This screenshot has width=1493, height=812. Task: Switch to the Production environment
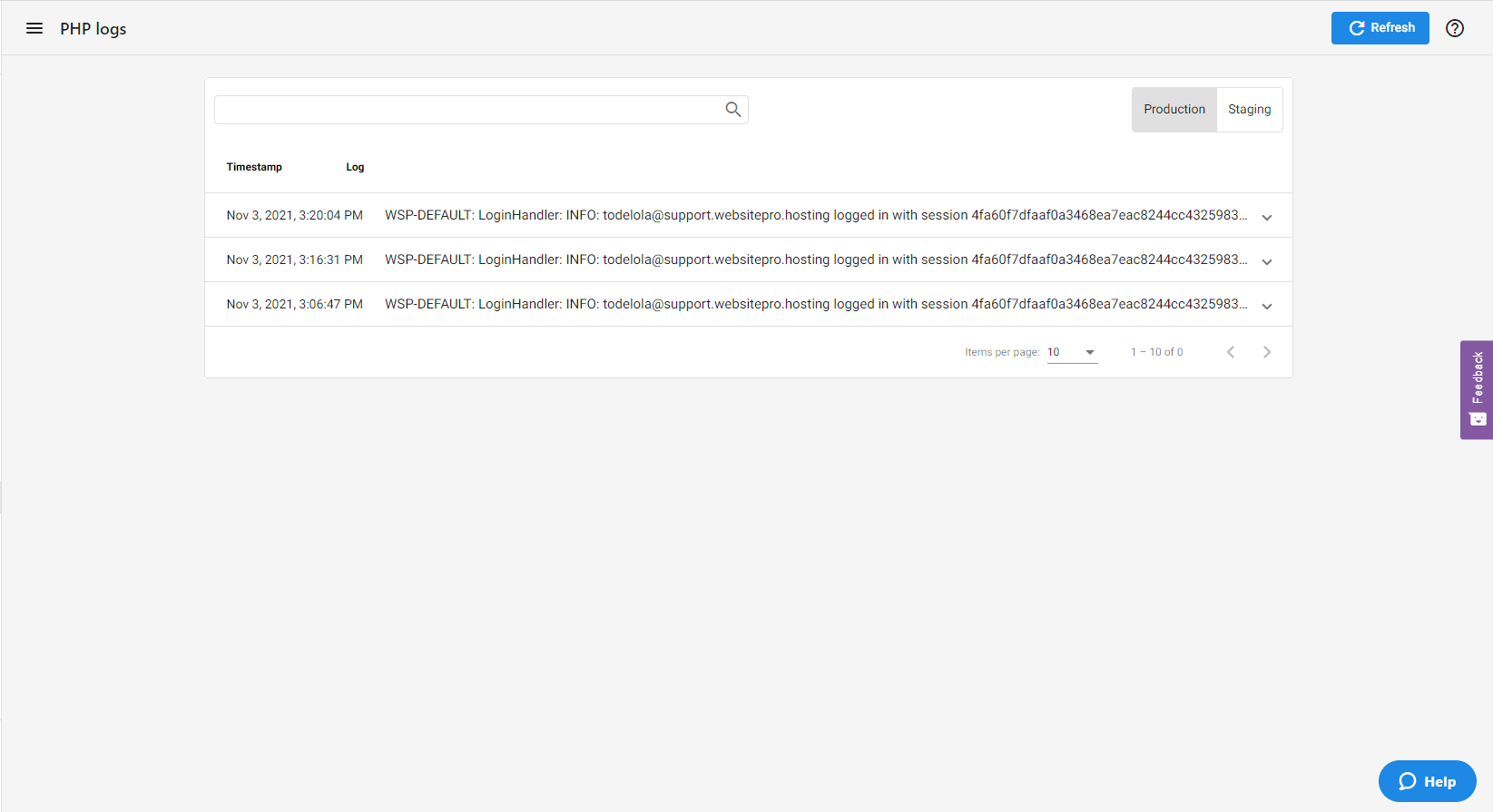1174,110
